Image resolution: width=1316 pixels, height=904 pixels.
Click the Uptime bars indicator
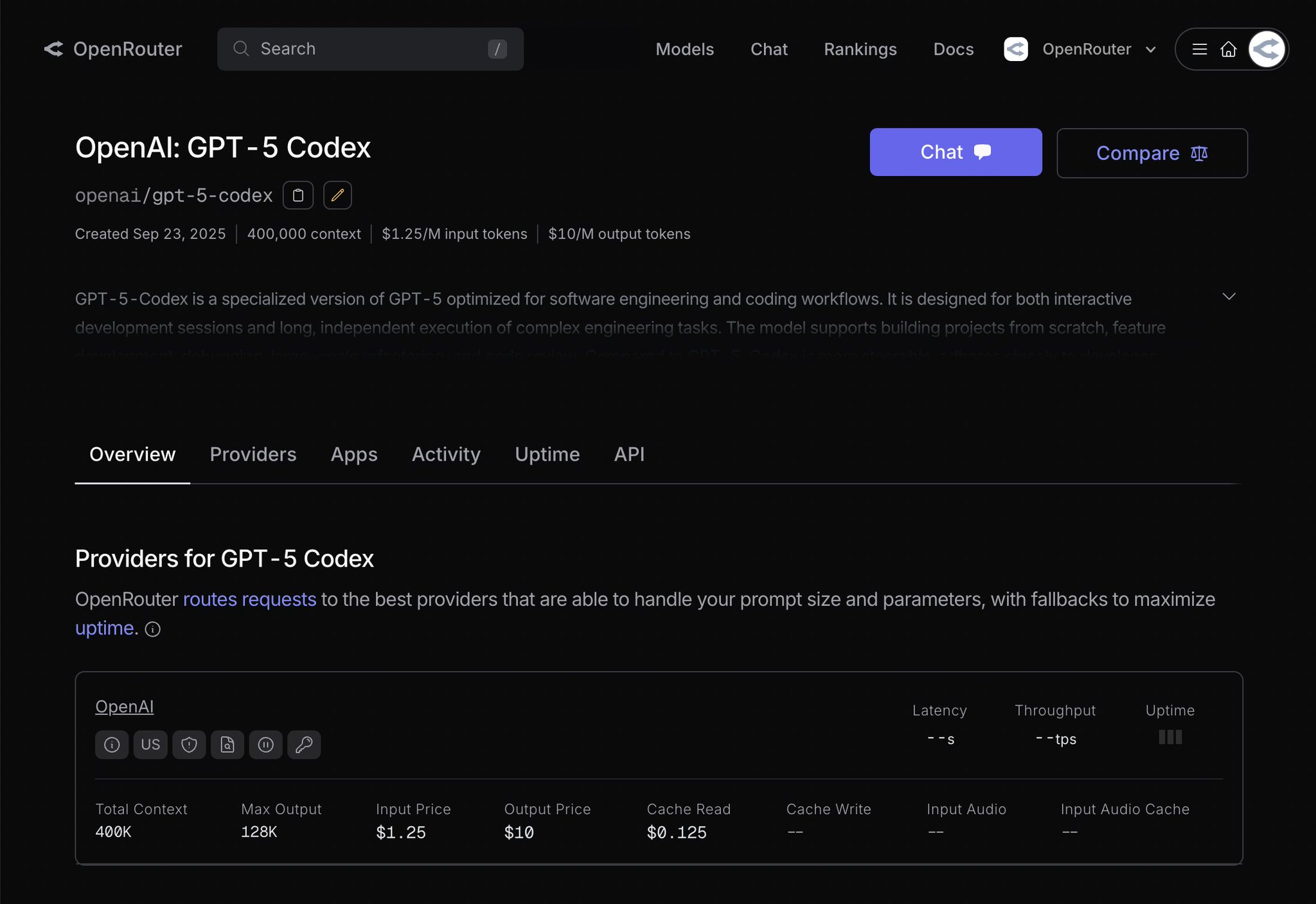[1170, 737]
